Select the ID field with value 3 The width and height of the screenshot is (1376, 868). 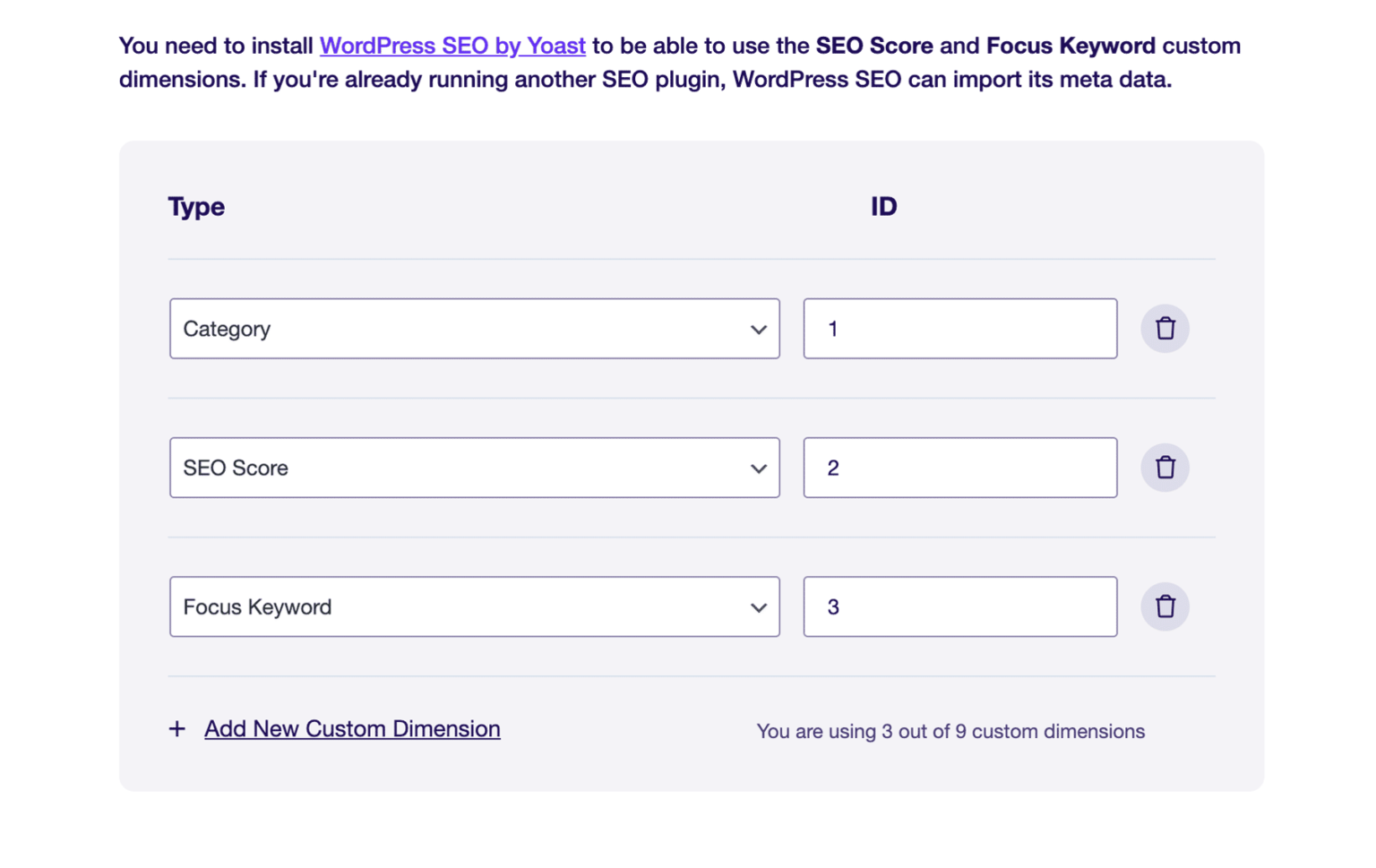[959, 606]
